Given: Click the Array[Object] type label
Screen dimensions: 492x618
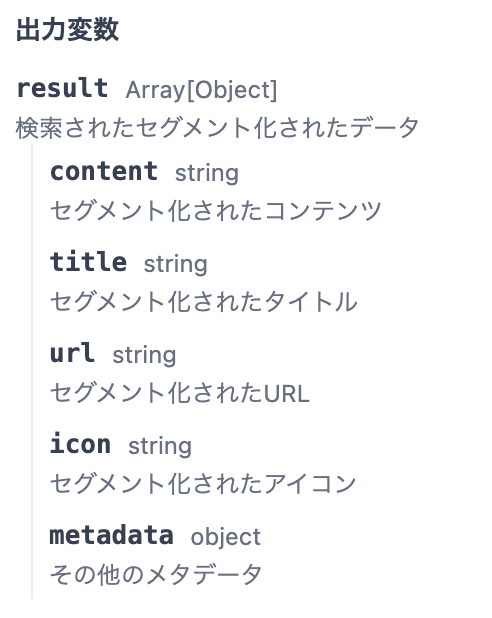Looking at the screenshot, I should 201,90.
